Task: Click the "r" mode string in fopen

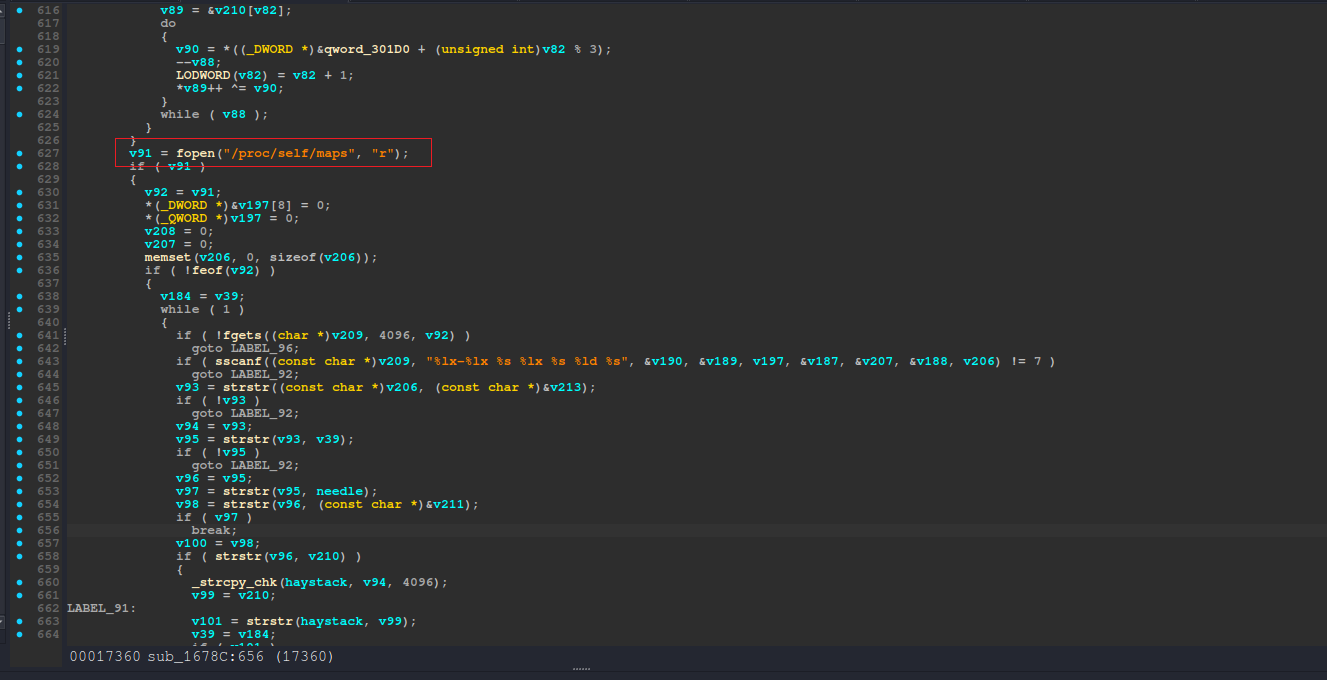Action: [383, 153]
